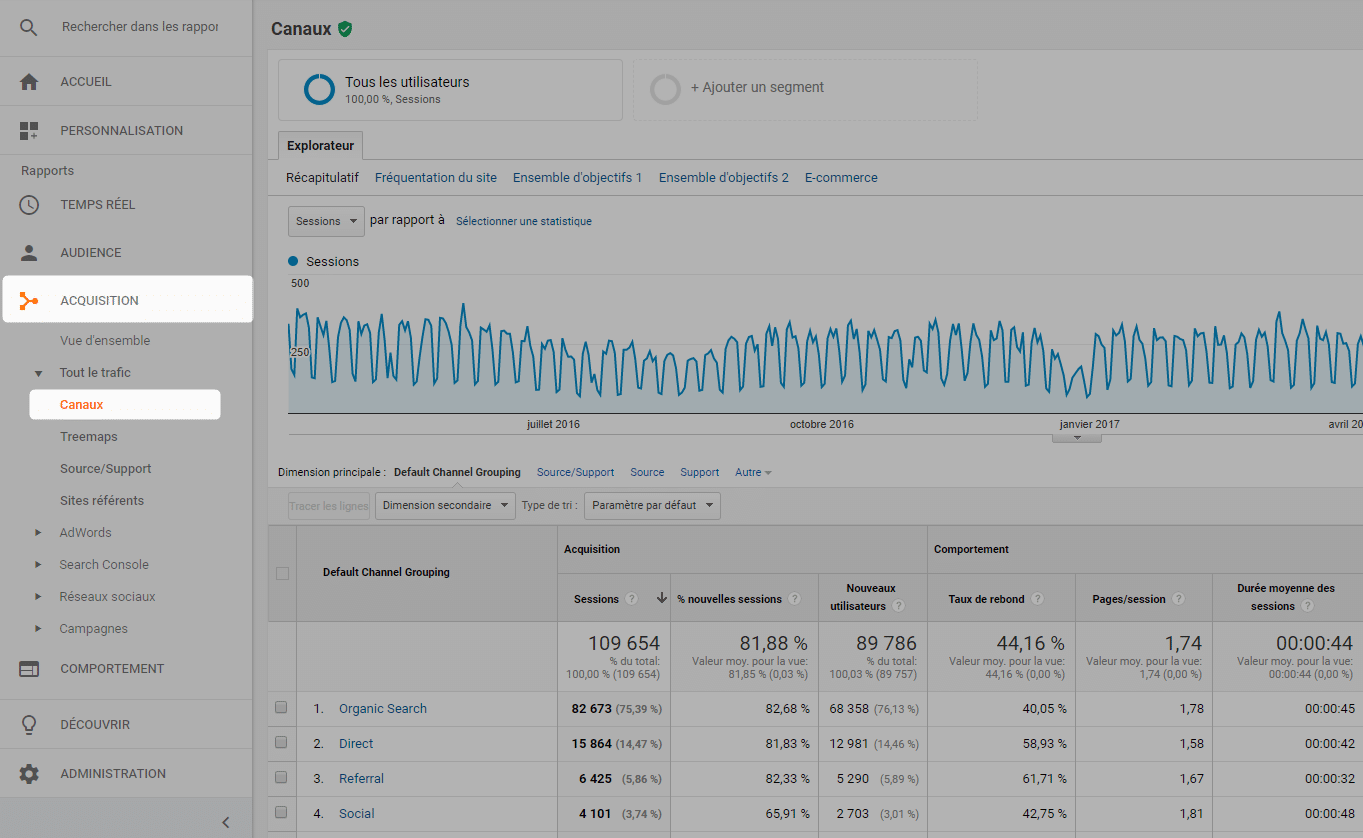
Task: Open the Paramètre par défaut sort dropdown
Action: (652, 506)
